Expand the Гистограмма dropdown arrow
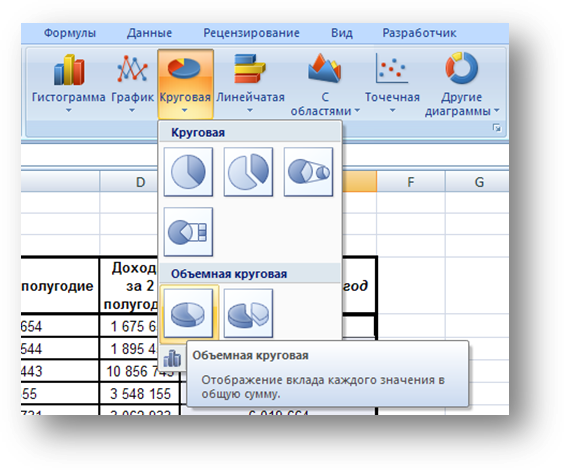Screen dimensions: 564x470 click(69, 111)
